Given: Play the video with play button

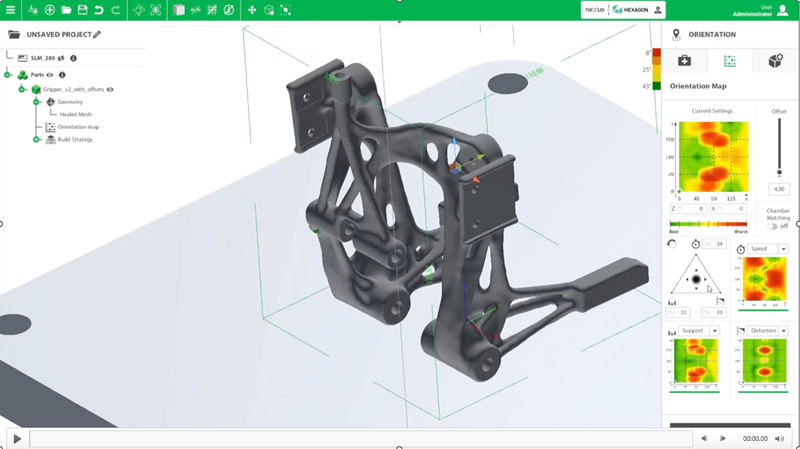Looking at the screenshot, I should coord(17,438).
